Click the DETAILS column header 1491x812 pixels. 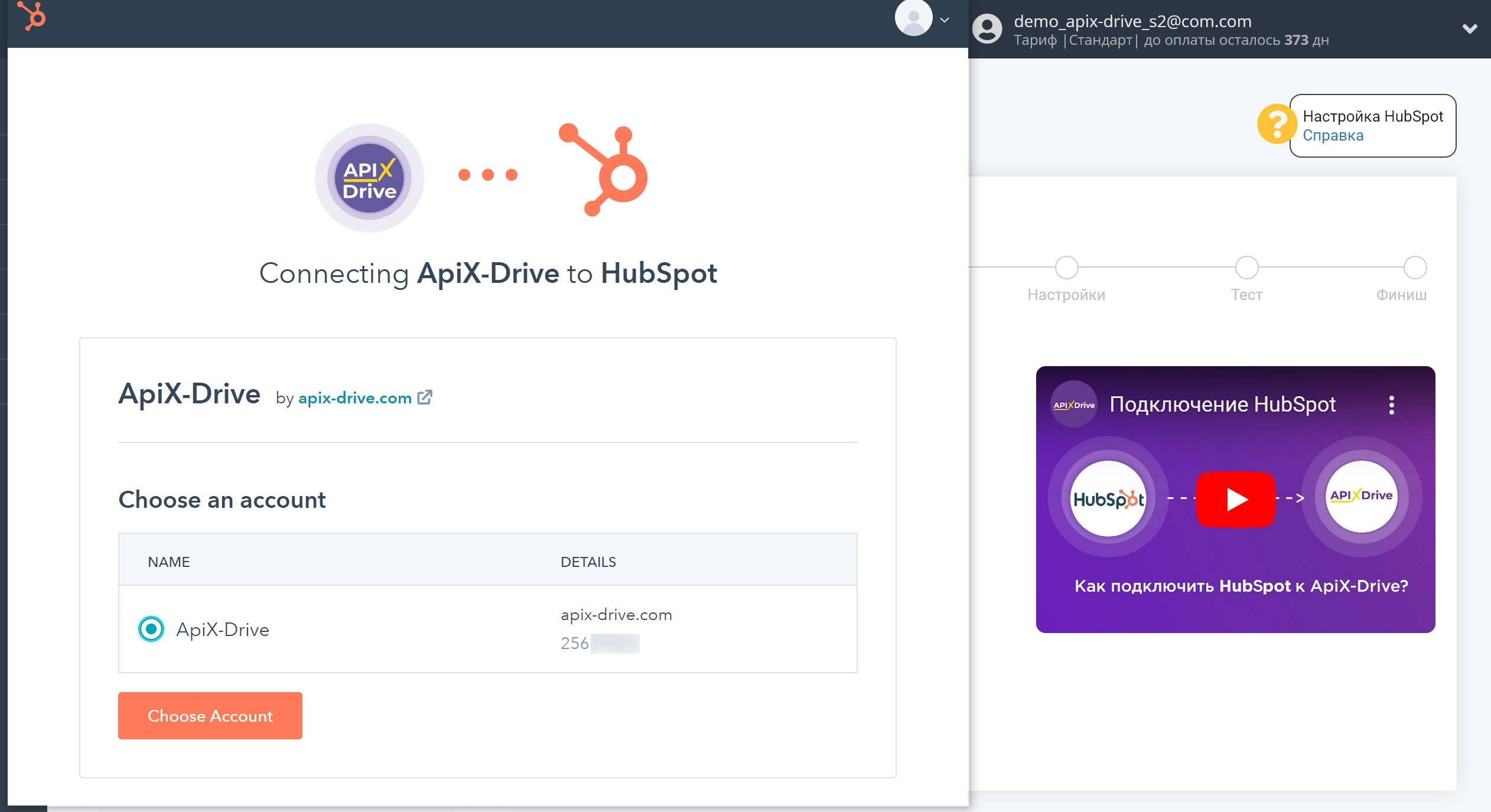[588, 562]
